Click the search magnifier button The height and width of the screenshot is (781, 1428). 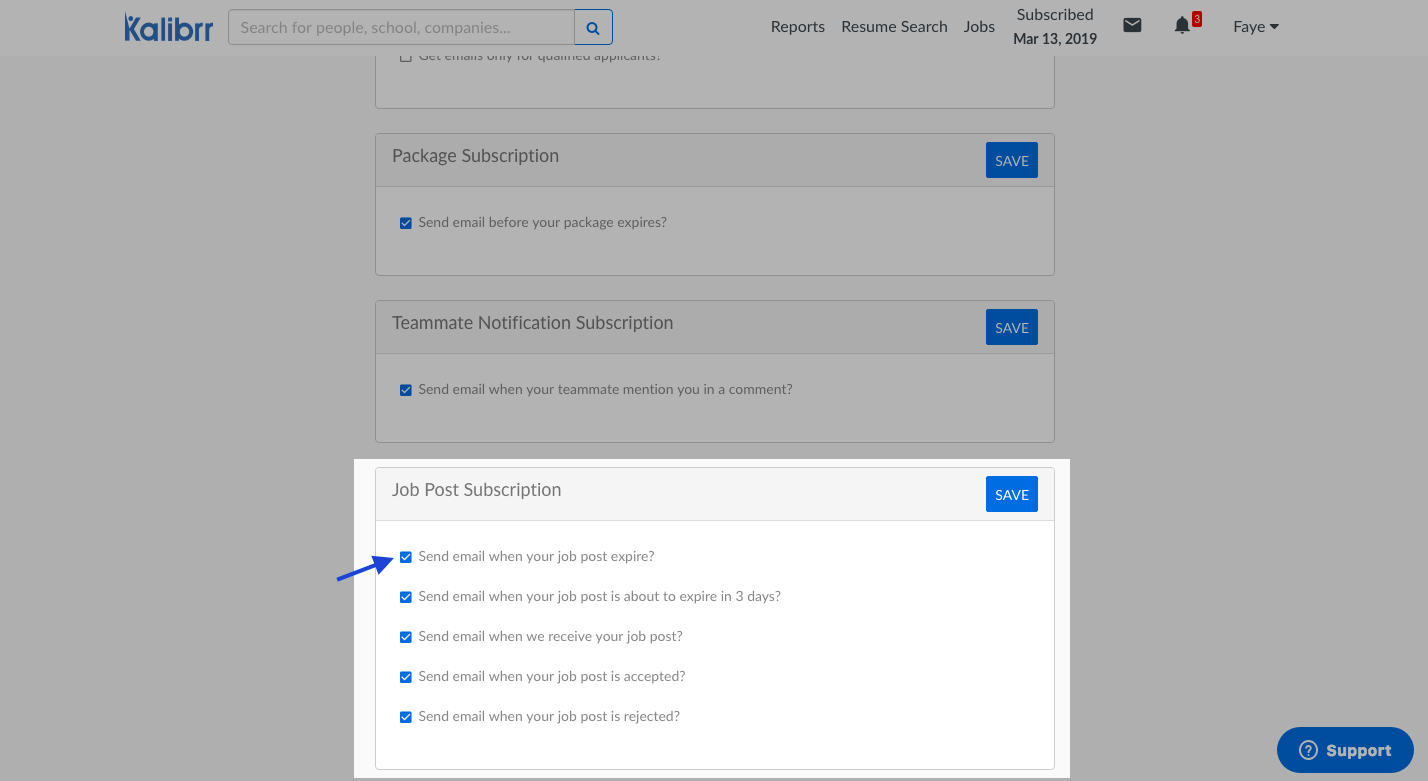593,27
